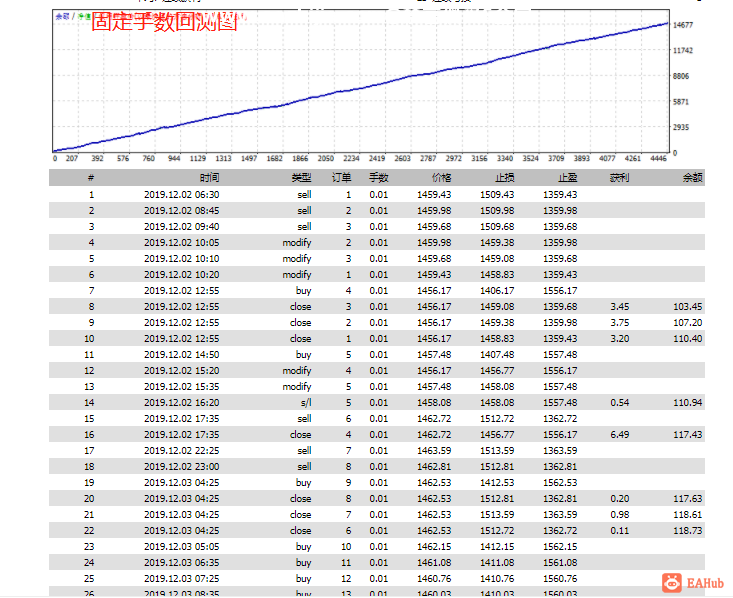The height and width of the screenshot is (598, 733).
Task: Click the 类型 column header
Action: (x=301, y=178)
